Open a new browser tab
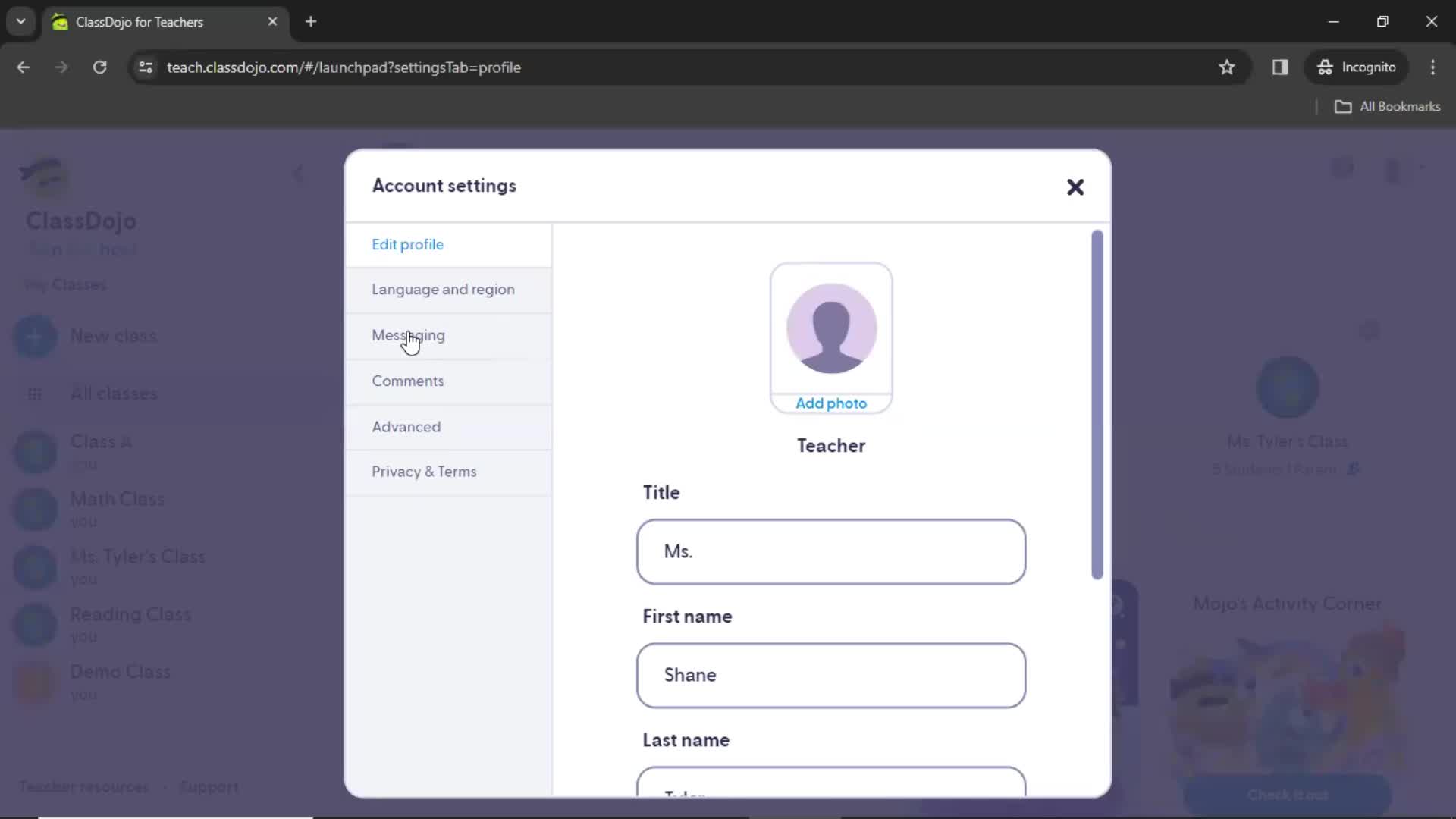This screenshot has width=1456, height=819. click(311, 21)
